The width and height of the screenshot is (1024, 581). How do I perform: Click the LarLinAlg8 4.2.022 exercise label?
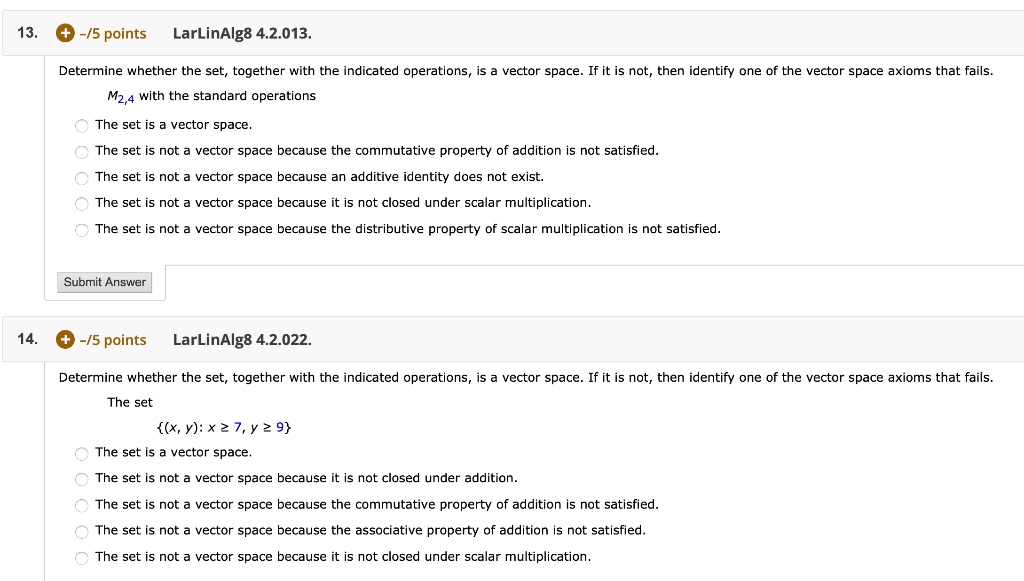(x=241, y=340)
